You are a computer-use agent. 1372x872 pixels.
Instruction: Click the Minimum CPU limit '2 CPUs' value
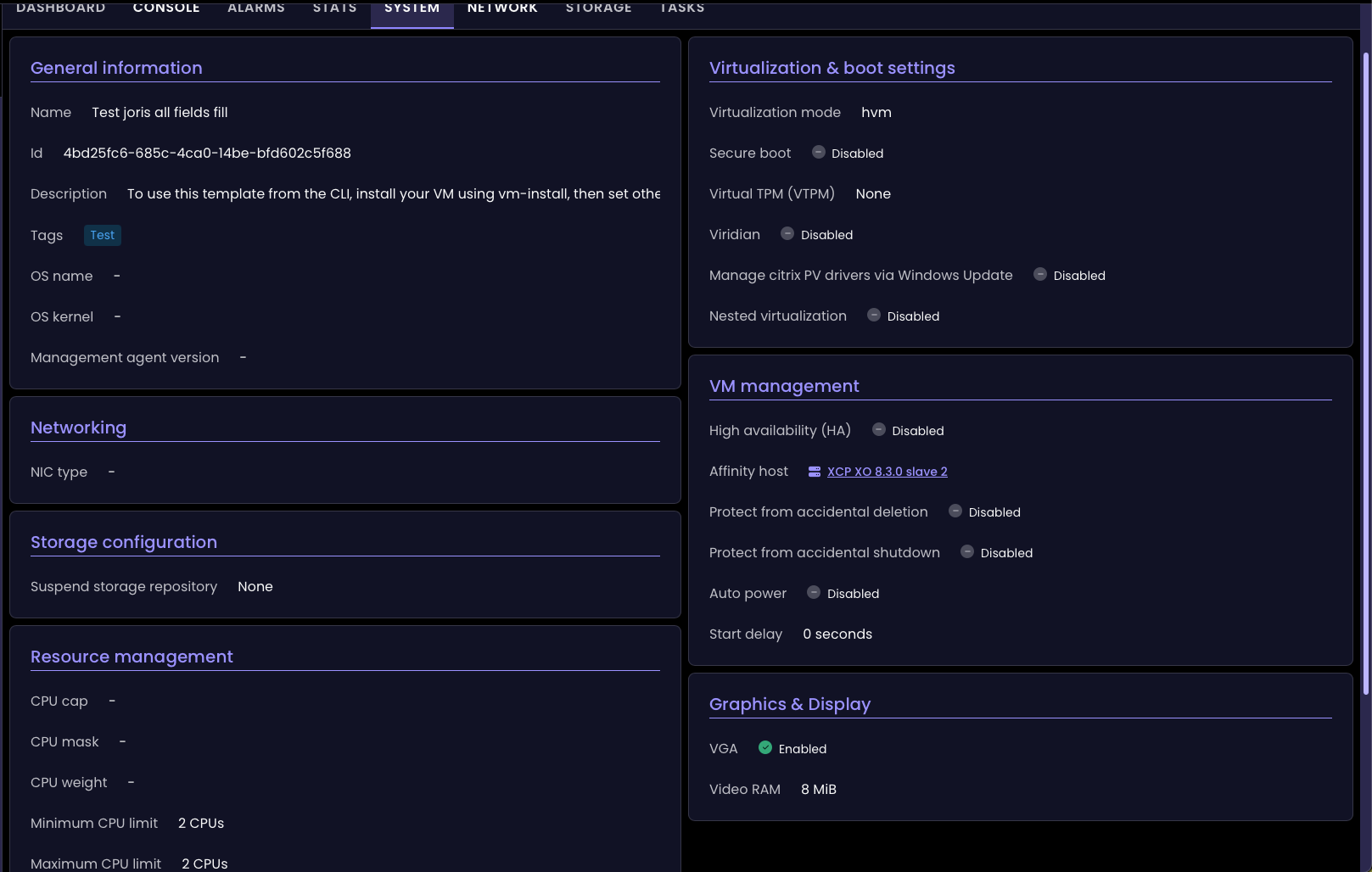tap(201, 824)
